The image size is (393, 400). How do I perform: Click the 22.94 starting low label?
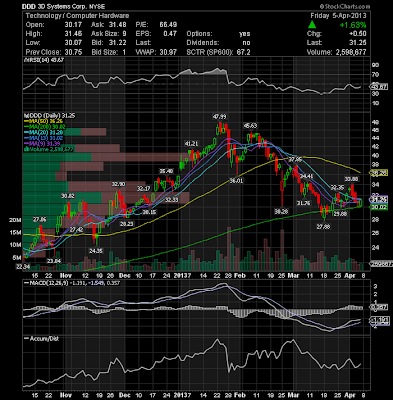click(23, 266)
